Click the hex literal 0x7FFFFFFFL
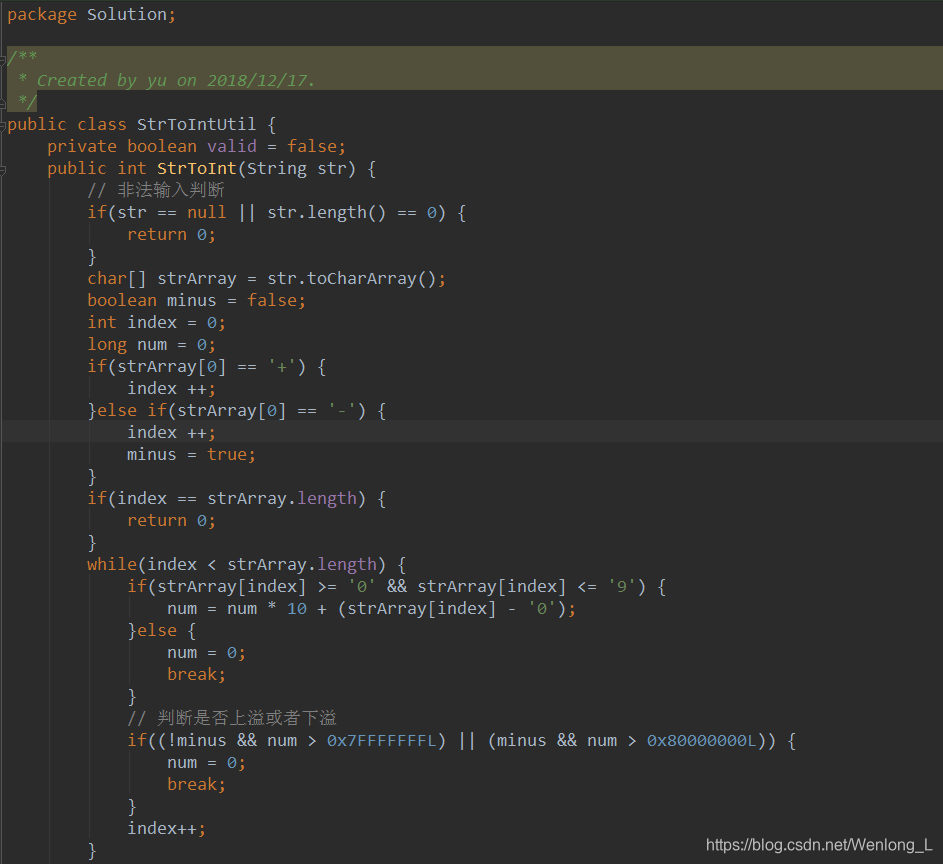The image size is (943, 864). 382,741
